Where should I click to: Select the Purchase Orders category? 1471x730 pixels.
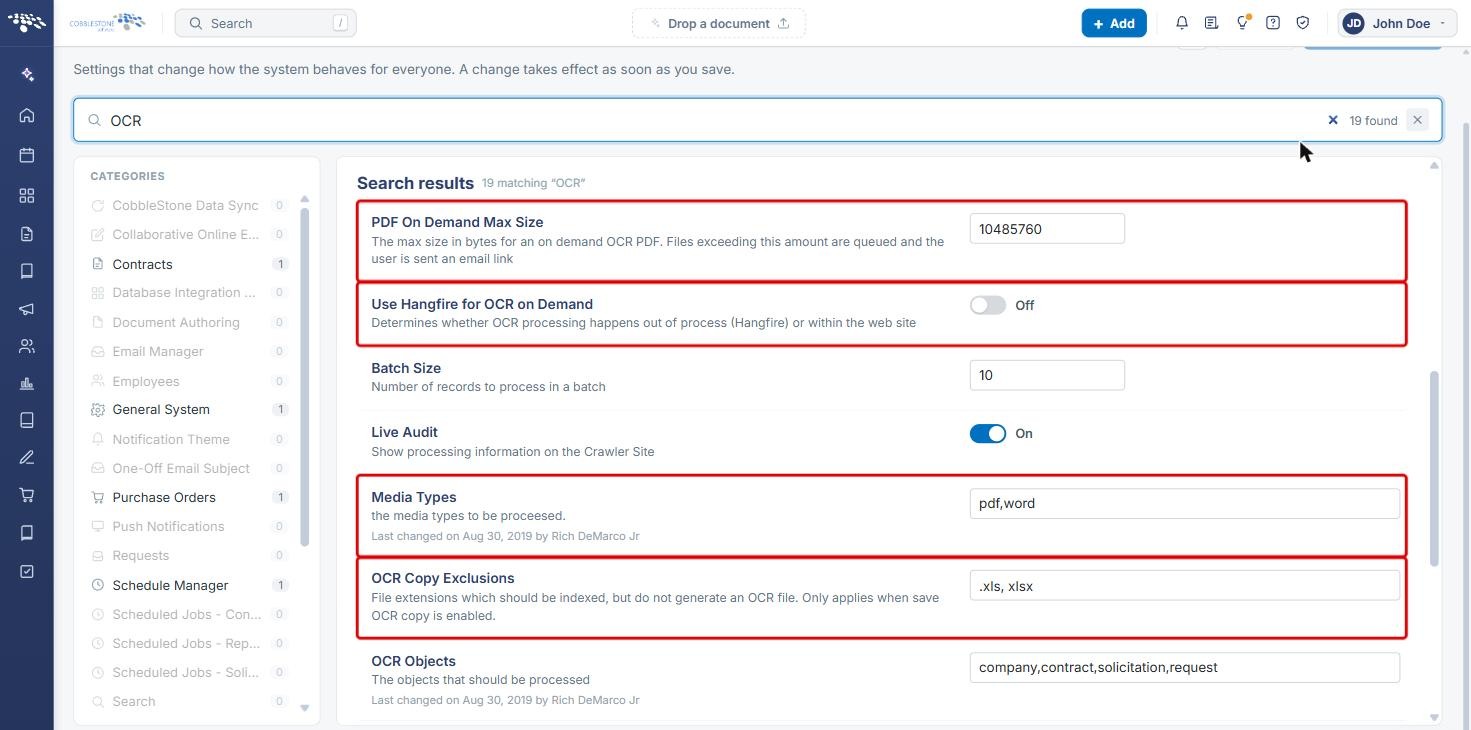click(x=190, y=497)
